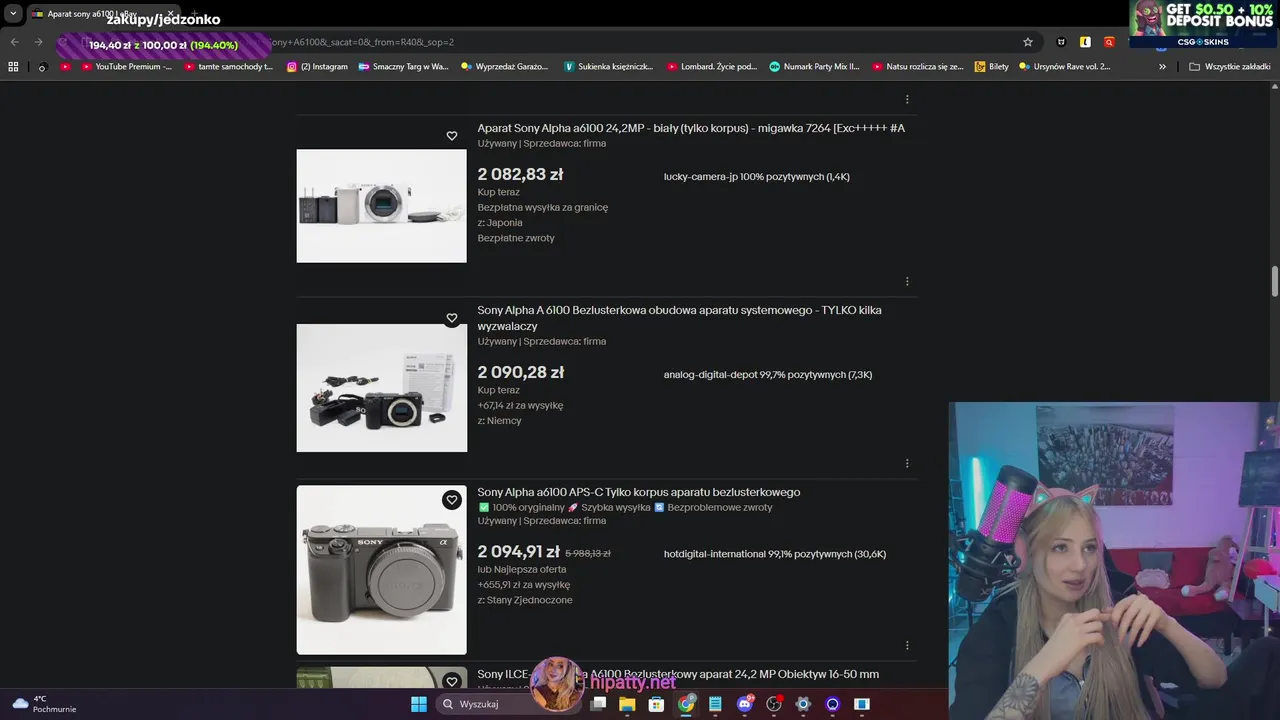
Task: Add Bezlusterkowa obudowa listing to watchlist heart
Action: 452,318
